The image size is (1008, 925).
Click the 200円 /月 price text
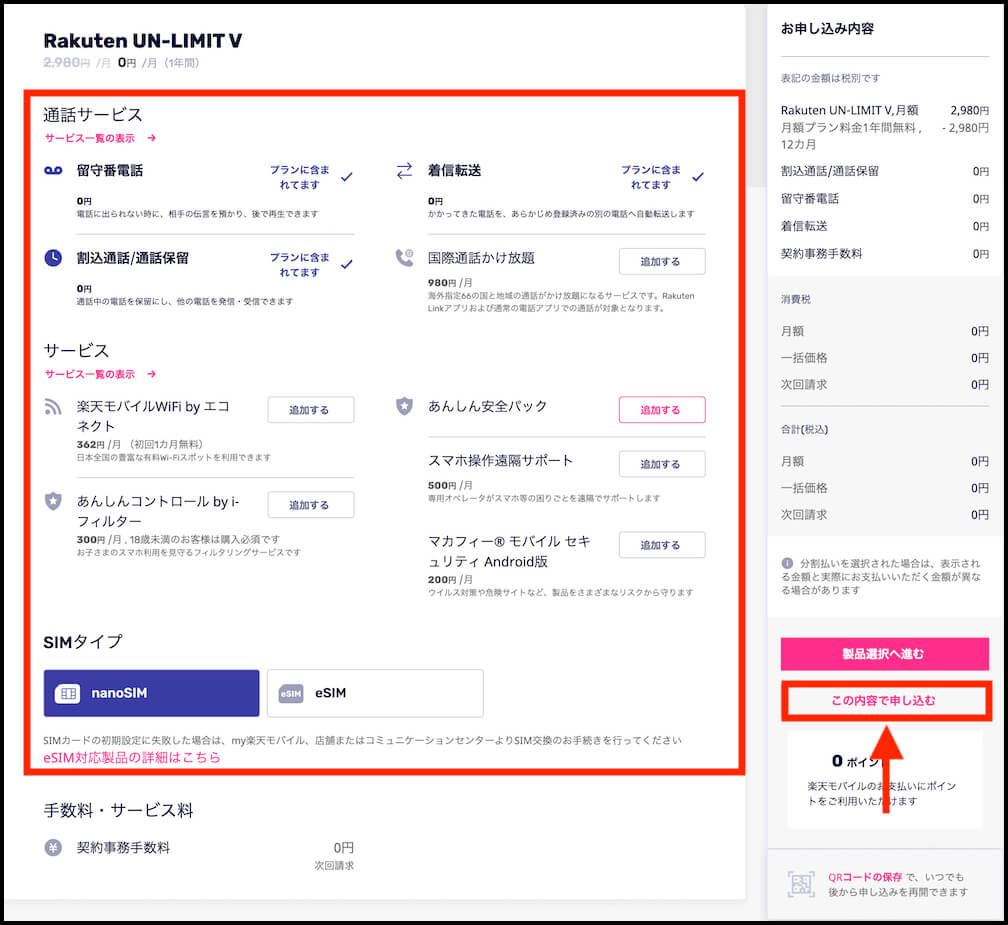[450, 579]
